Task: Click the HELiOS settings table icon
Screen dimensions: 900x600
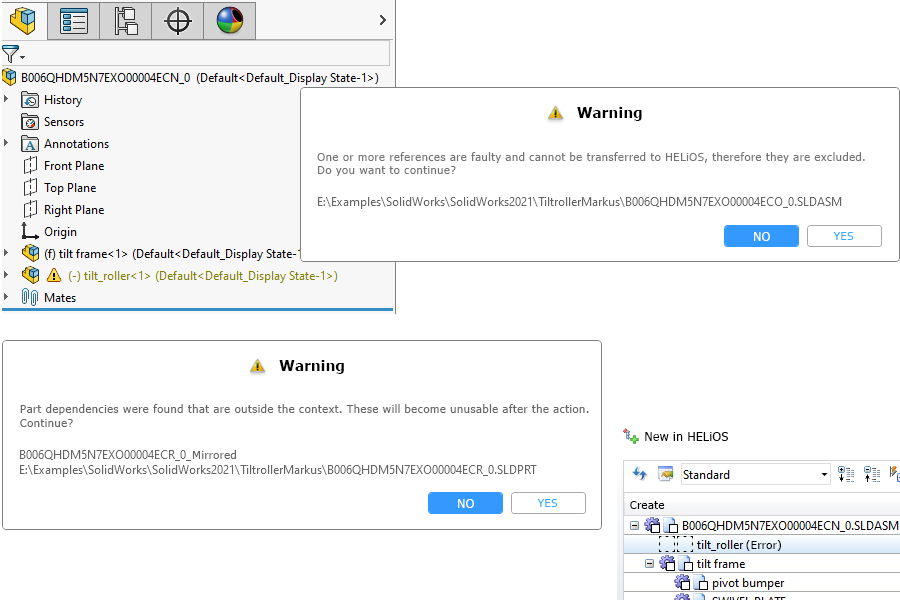Action: coord(665,474)
